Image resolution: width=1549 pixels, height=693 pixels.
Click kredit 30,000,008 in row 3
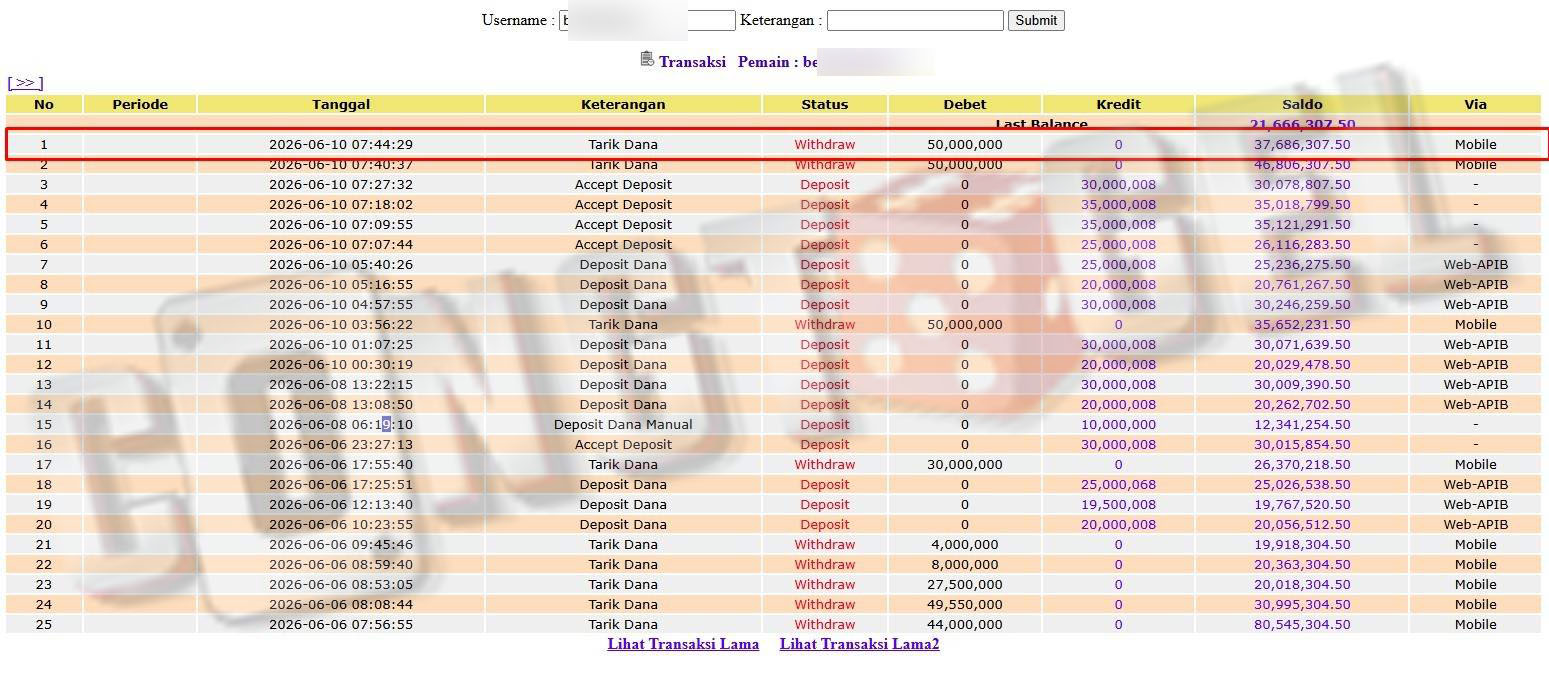[x=1118, y=185]
